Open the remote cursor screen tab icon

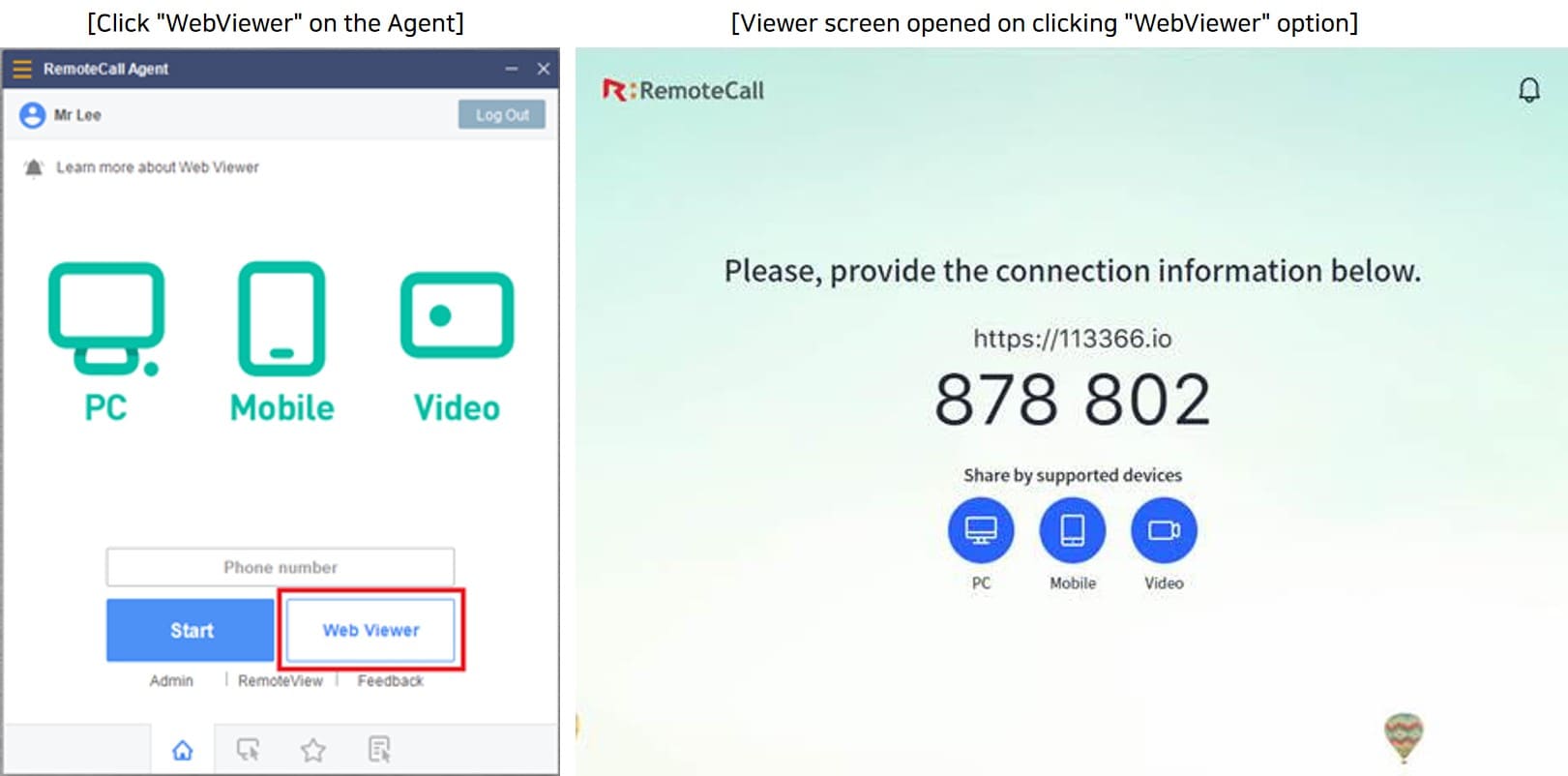click(x=248, y=750)
